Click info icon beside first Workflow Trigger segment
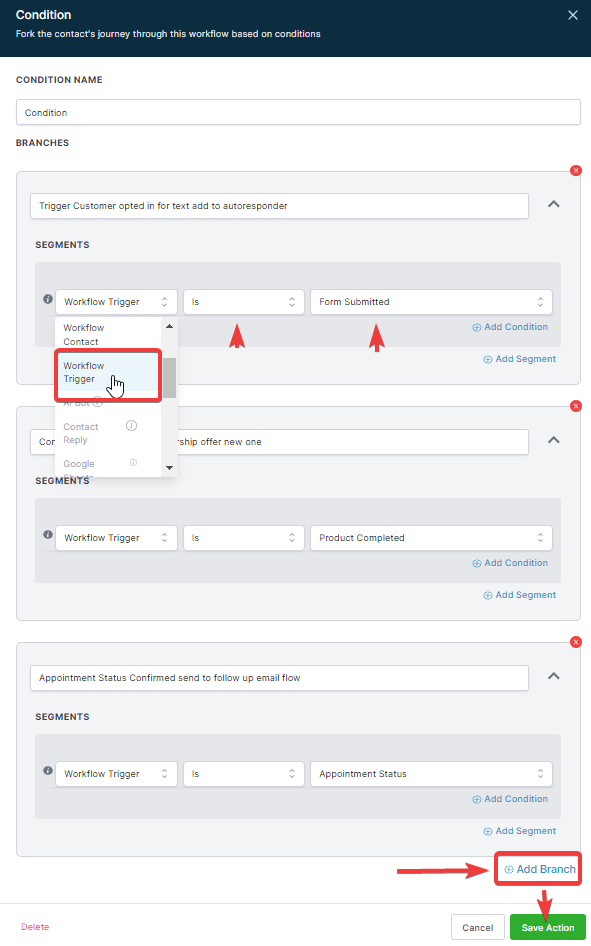 click(48, 299)
